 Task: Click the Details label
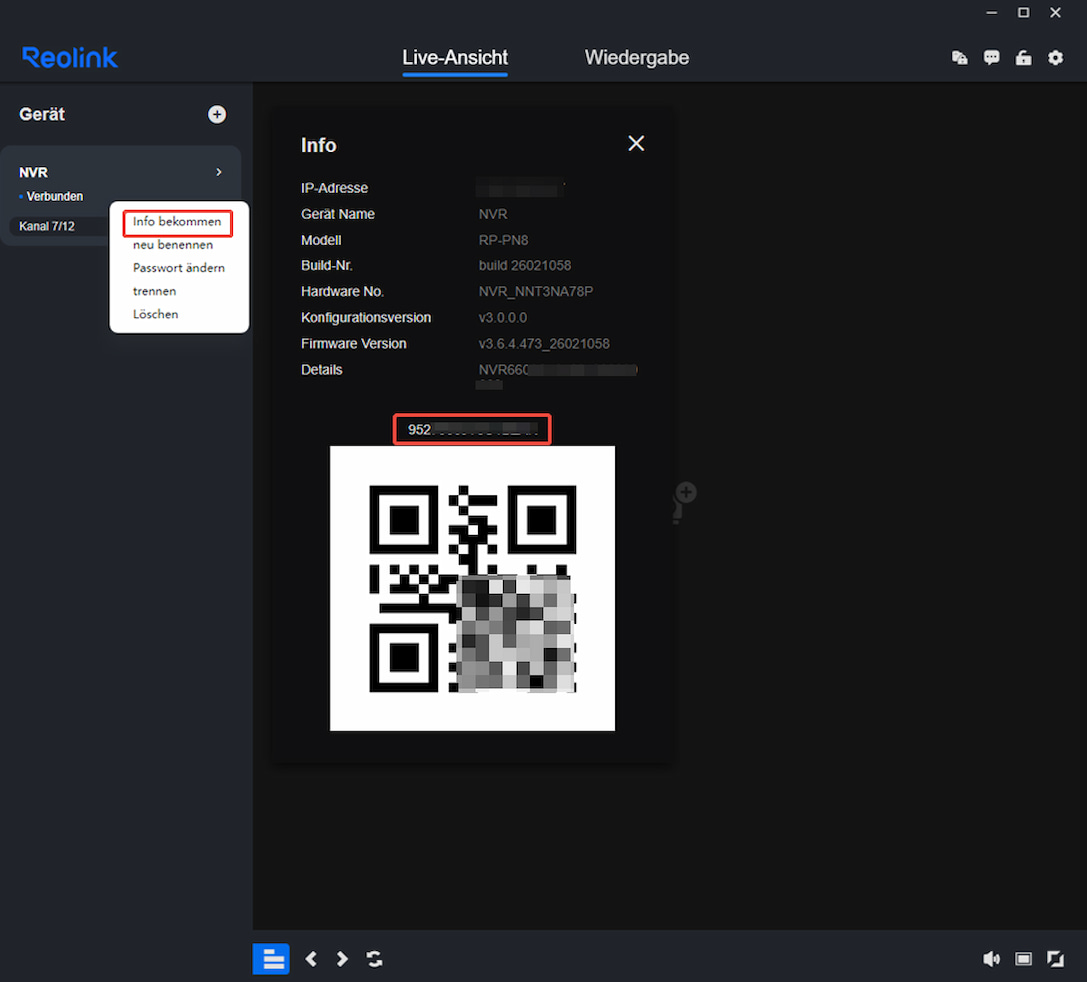click(322, 370)
